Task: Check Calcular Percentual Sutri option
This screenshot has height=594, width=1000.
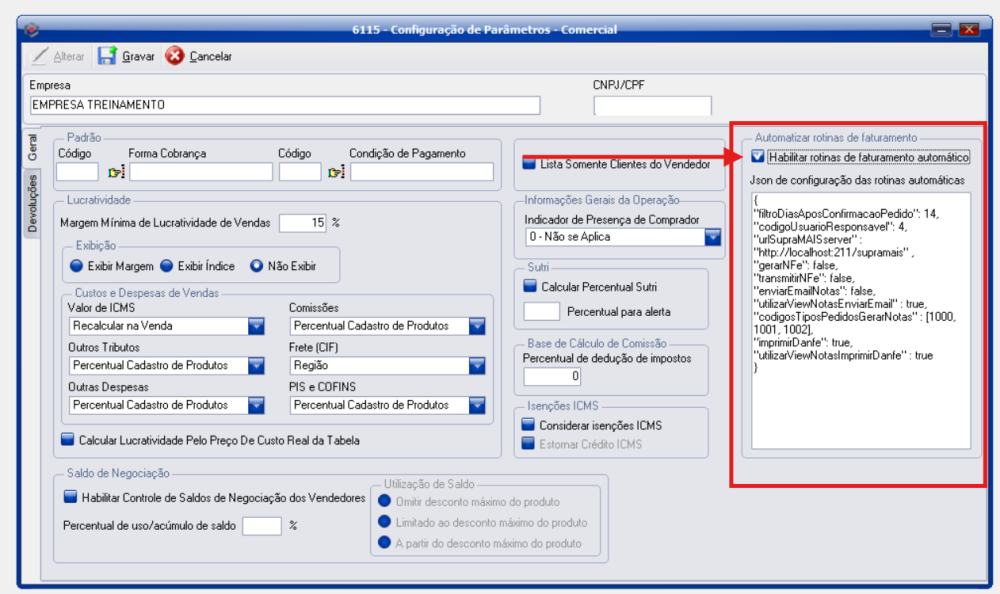Action: [530, 285]
